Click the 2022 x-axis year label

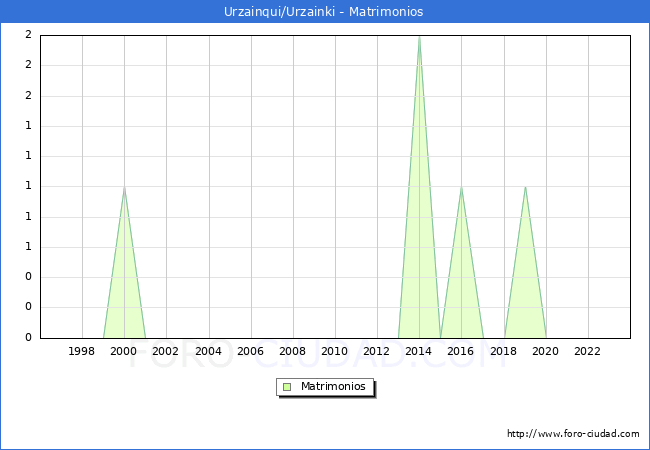(x=588, y=351)
